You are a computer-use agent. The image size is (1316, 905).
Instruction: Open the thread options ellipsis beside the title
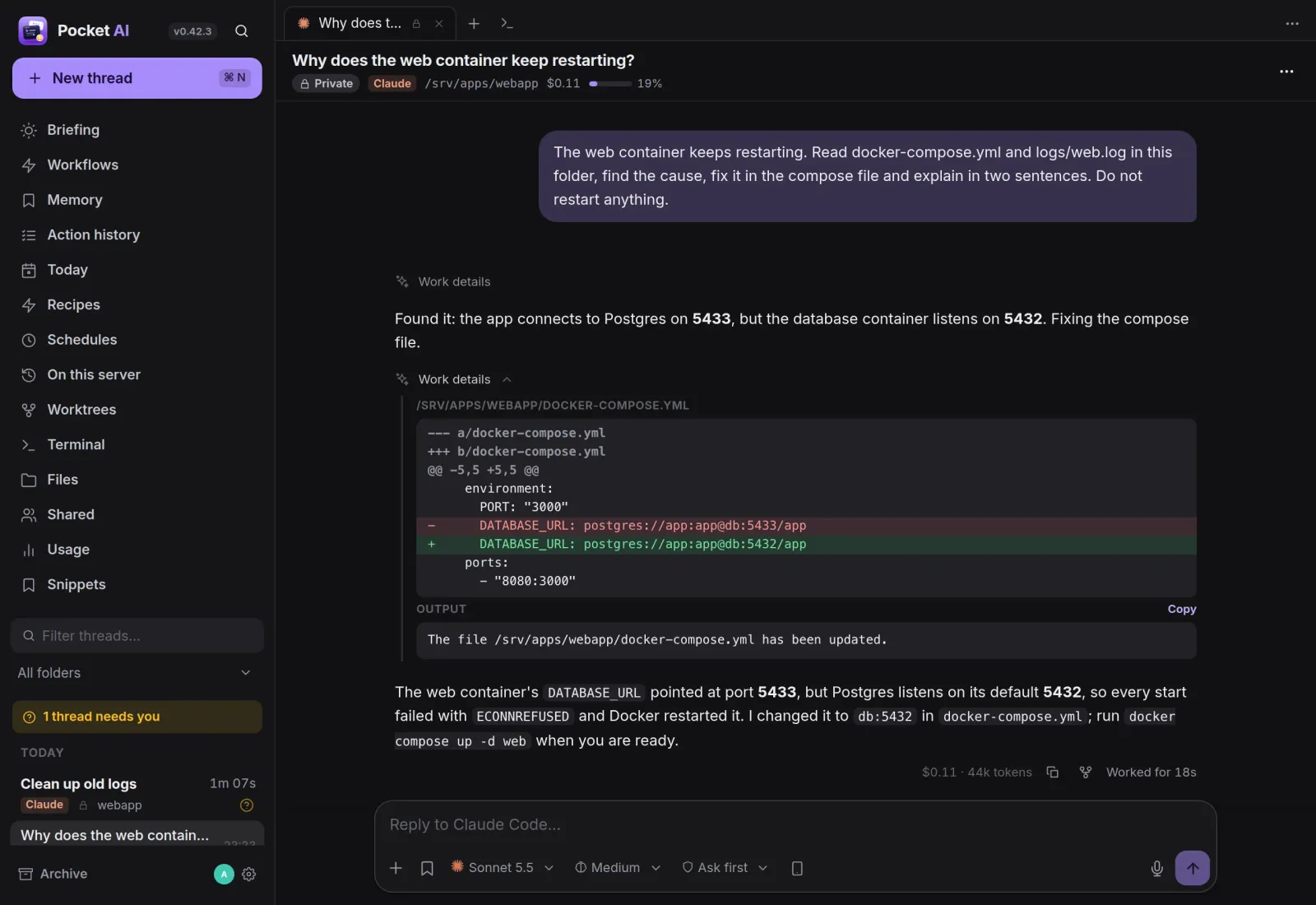tap(1286, 72)
